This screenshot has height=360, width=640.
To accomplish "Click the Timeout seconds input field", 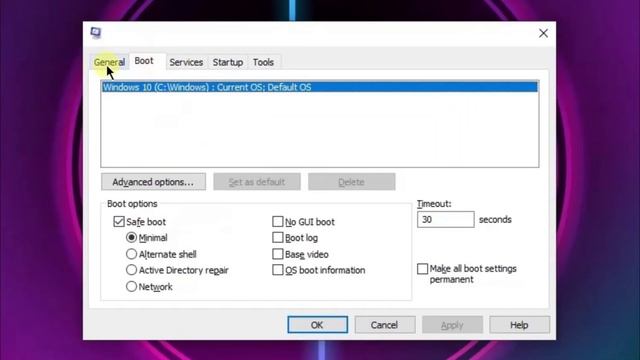I will tap(446, 220).
